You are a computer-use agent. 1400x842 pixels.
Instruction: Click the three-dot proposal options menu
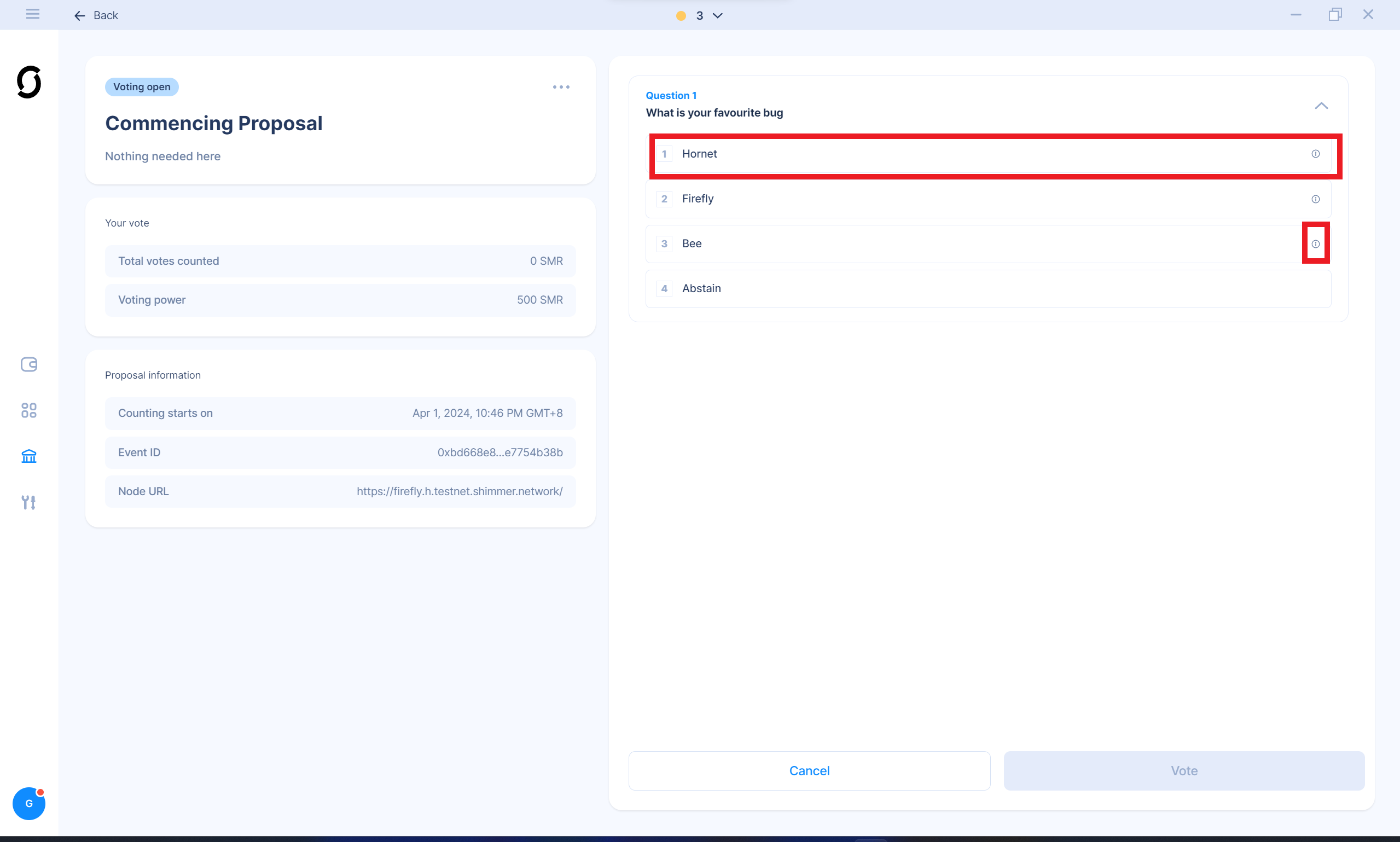[x=560, y=86]
